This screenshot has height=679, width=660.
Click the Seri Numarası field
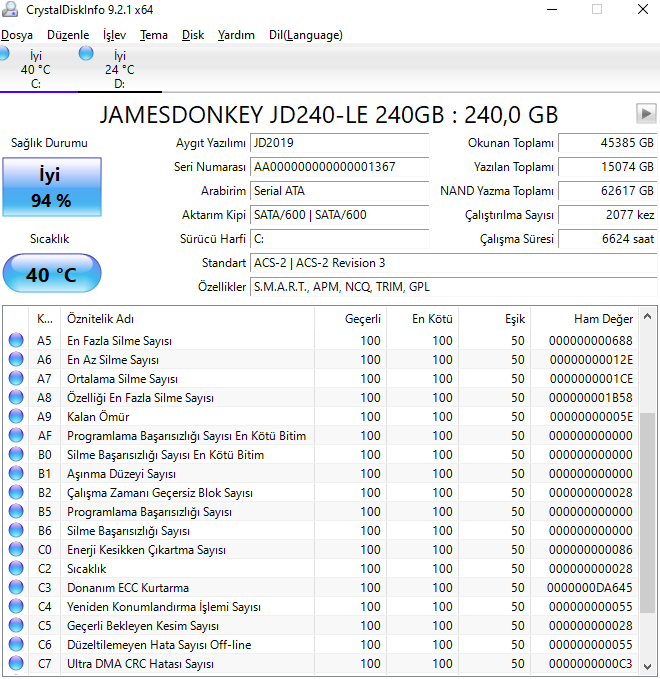340,167
